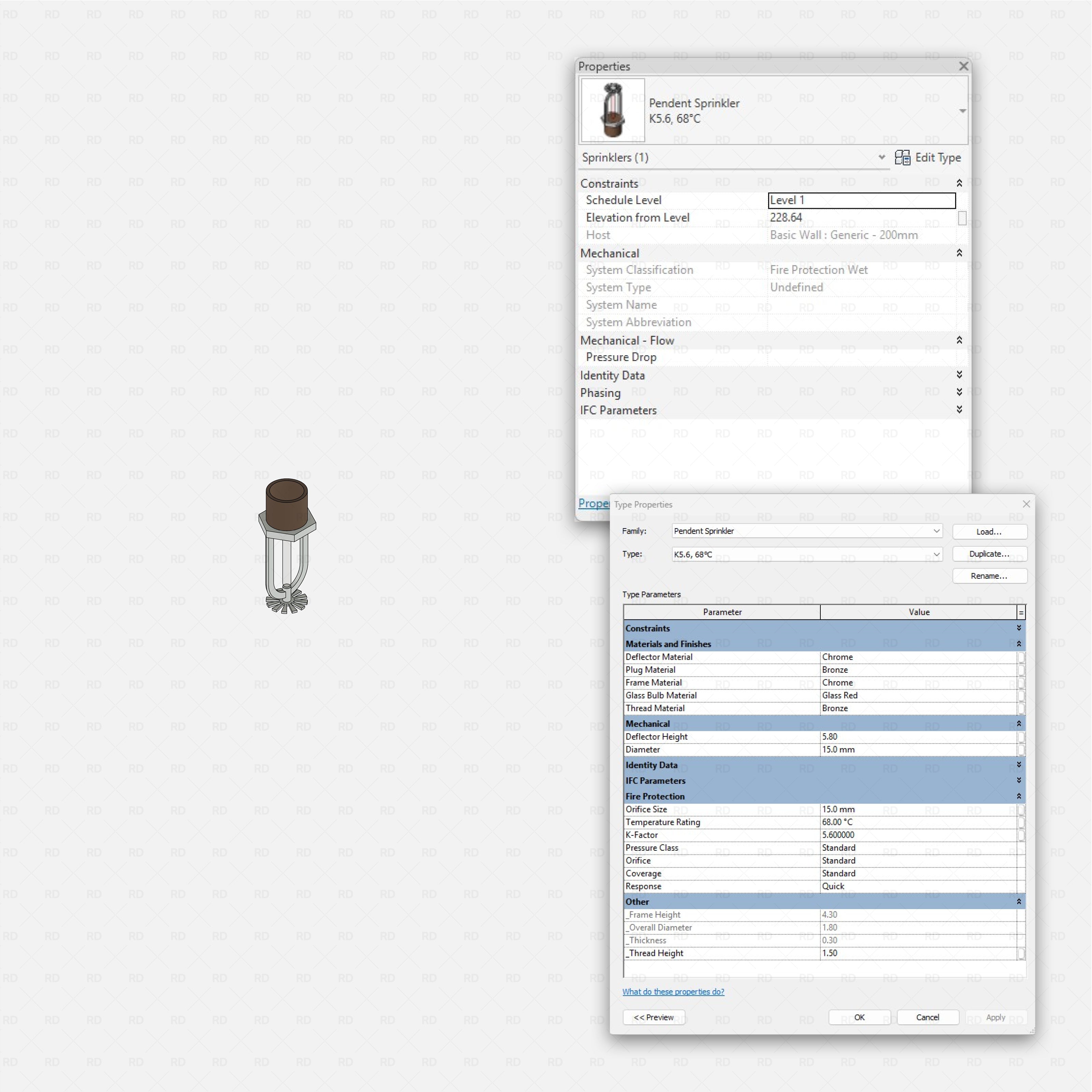Viewport: 1092px width, 1092px height.
Task: Click associate parameter button for Orifice Size
Action: coord(1021,809)
